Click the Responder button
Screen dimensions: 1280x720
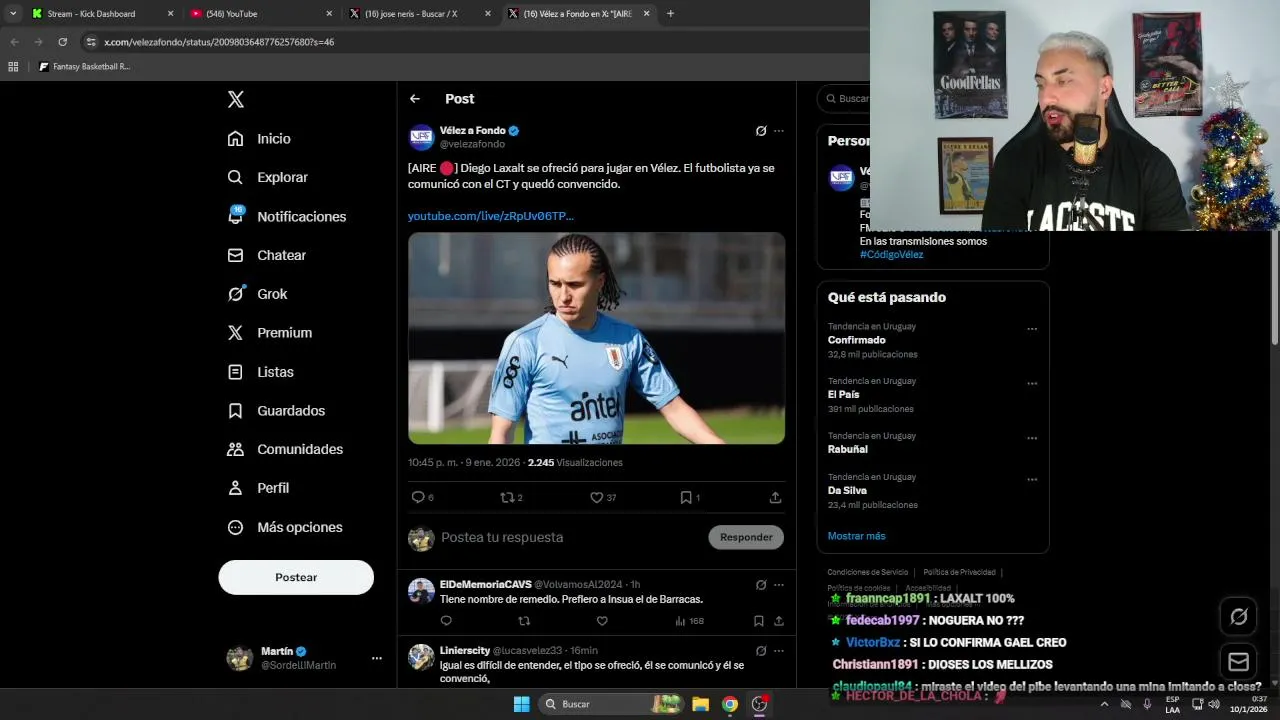coord(746,537)
